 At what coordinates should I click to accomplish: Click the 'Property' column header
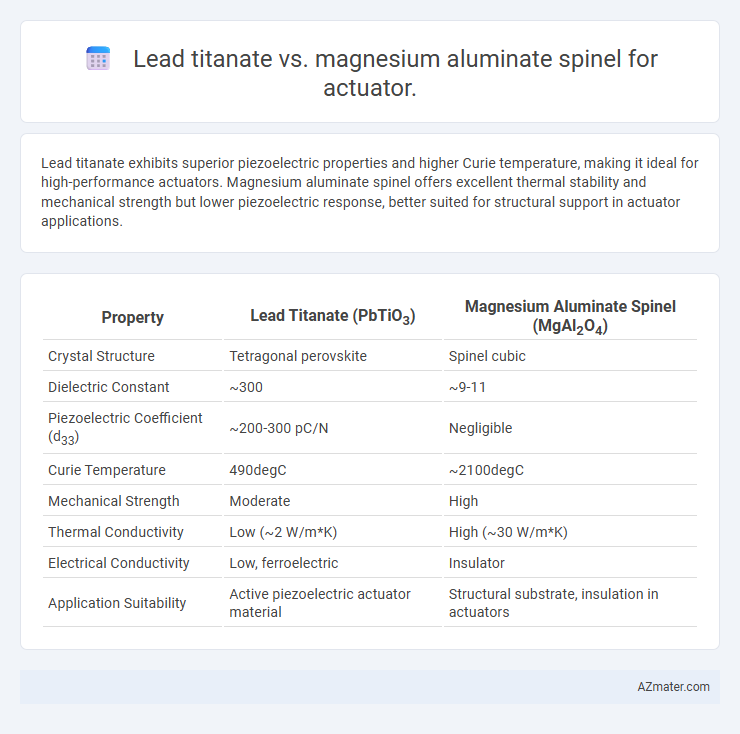coord(133,317)
